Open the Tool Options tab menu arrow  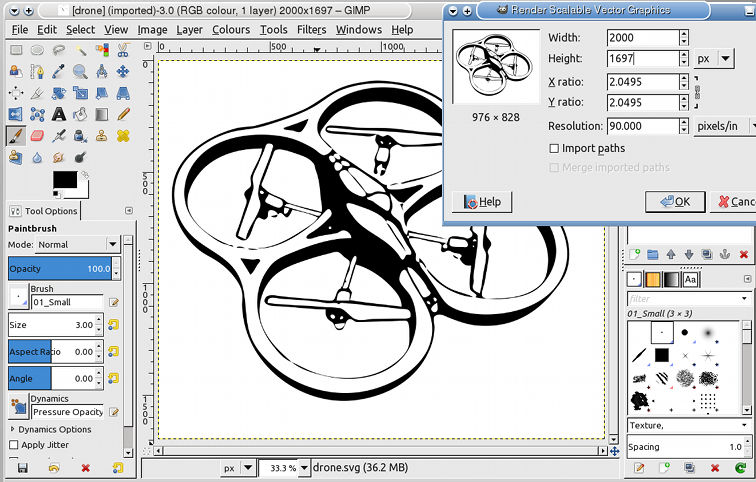coord(129,211)
